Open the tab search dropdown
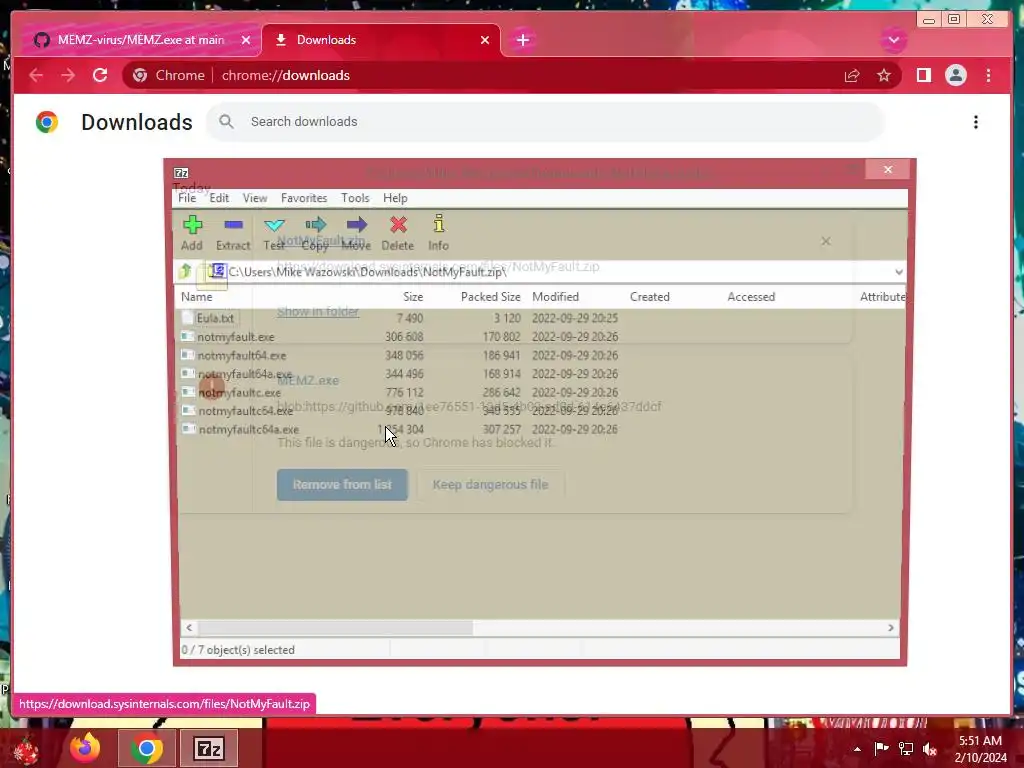This screenshot has width=1024, height=768. 893,40
